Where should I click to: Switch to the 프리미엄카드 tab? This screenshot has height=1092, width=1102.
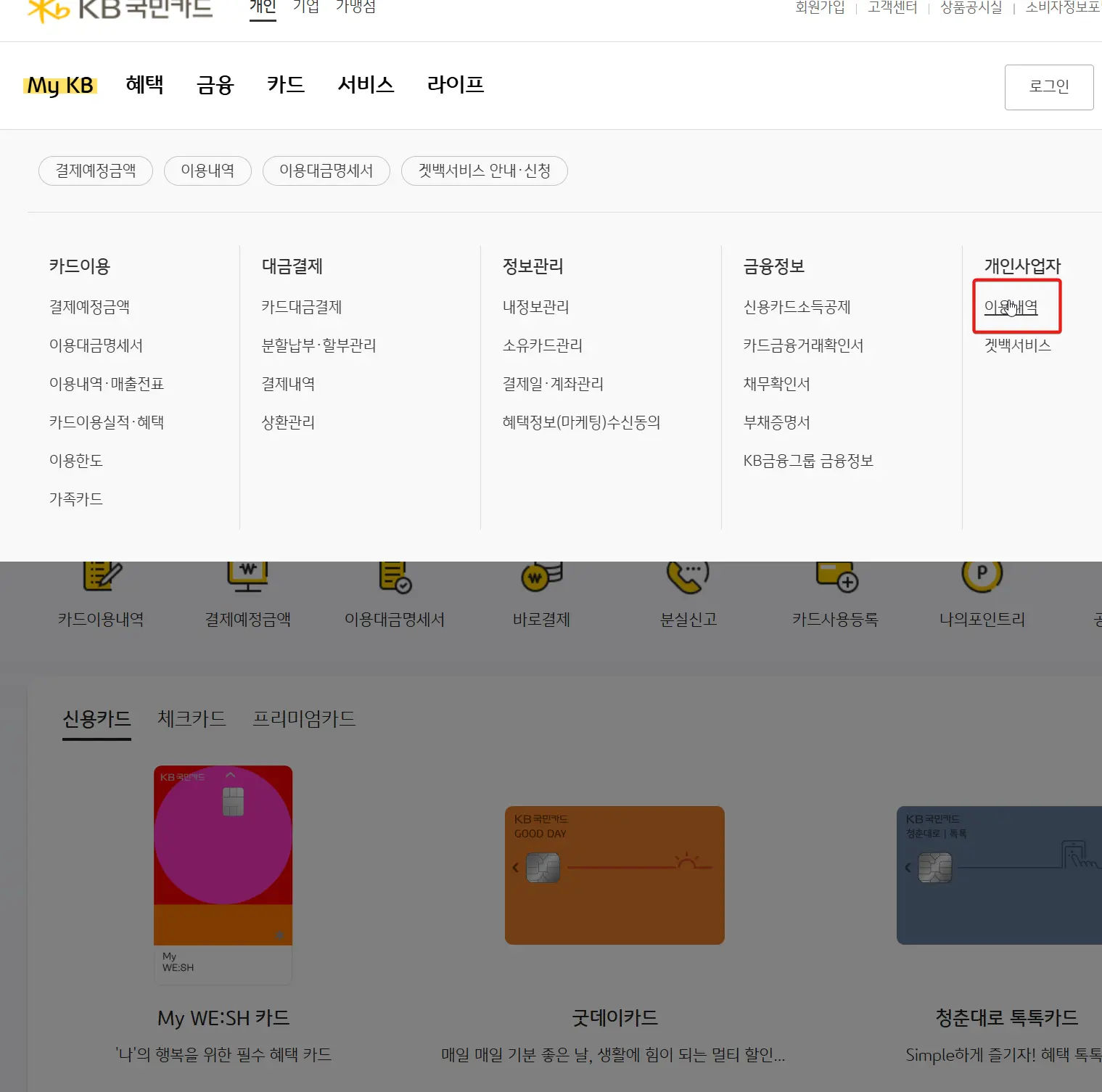(304, 719)
